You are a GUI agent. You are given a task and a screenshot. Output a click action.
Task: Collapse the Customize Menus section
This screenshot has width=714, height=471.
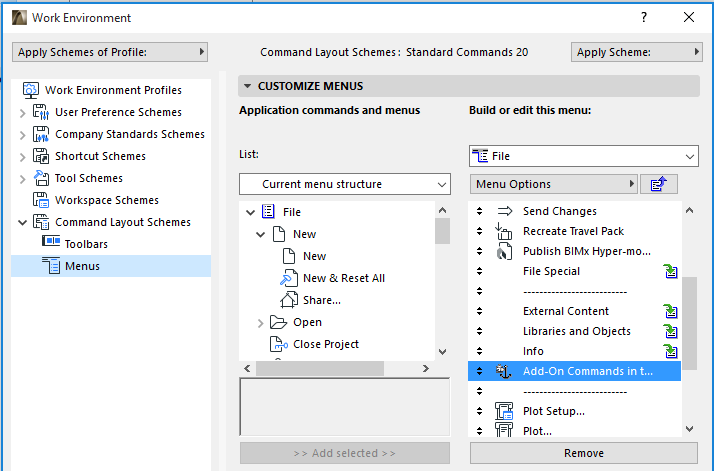(x=246, y=86)
